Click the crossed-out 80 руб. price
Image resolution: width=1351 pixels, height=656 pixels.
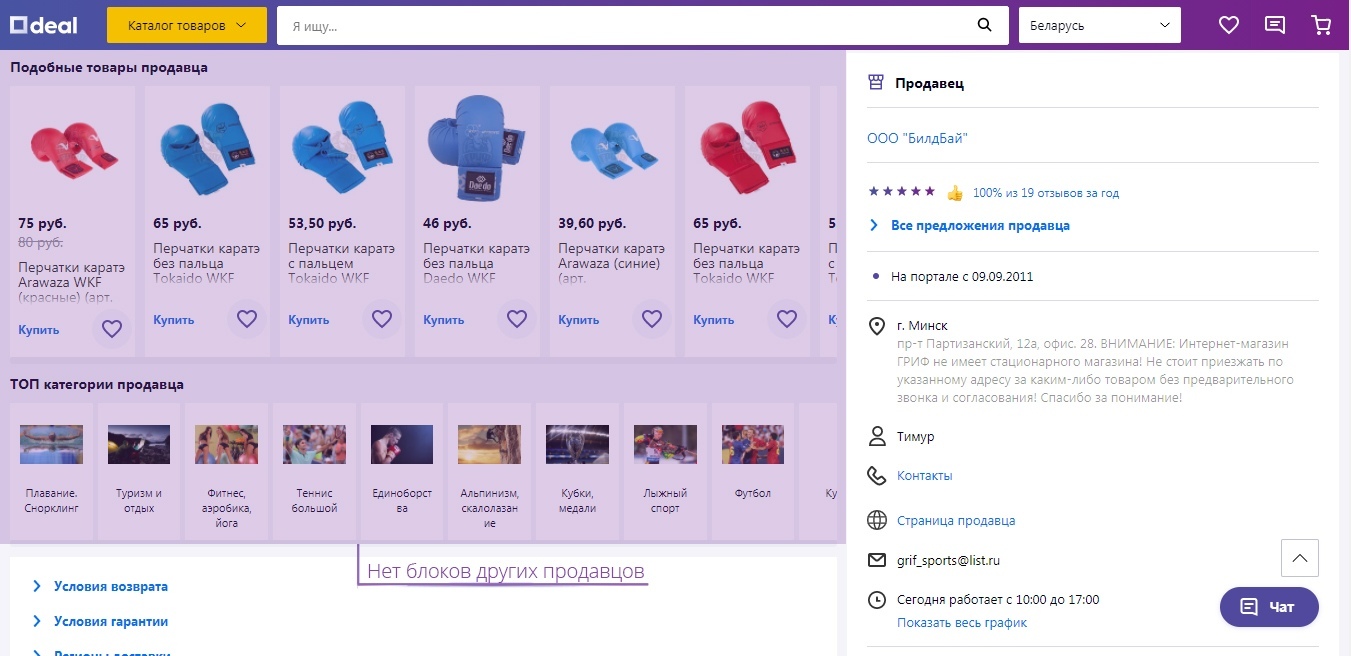[41, 242]
